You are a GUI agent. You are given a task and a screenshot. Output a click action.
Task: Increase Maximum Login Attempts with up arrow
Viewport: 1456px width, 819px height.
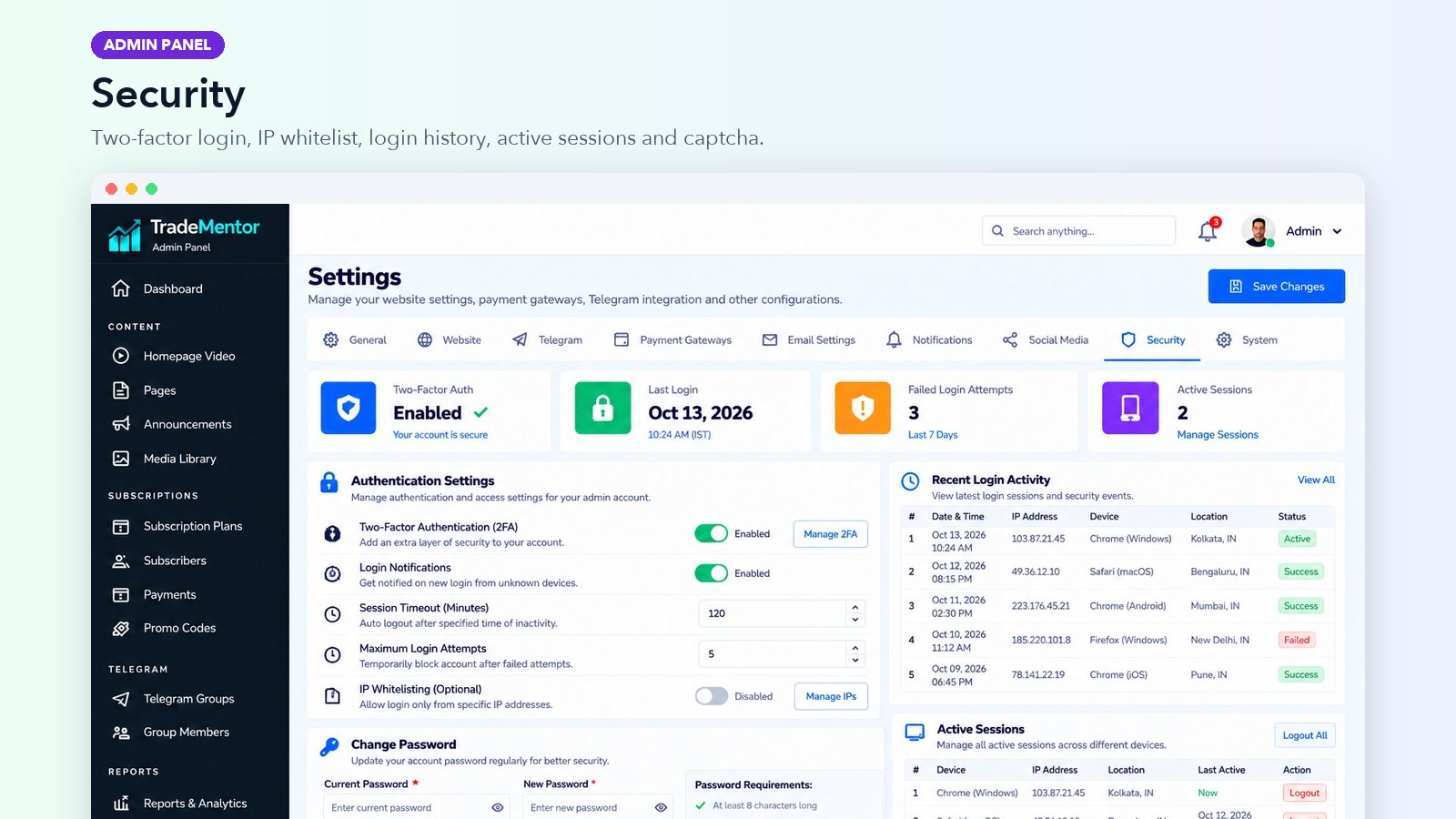855,648
